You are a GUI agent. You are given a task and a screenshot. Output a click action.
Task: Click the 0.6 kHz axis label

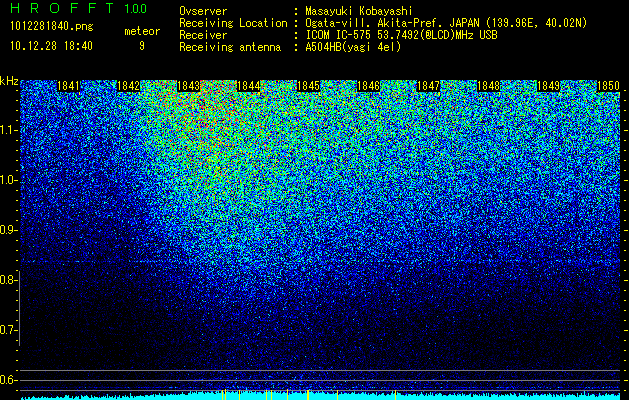(x=8, y=380)
